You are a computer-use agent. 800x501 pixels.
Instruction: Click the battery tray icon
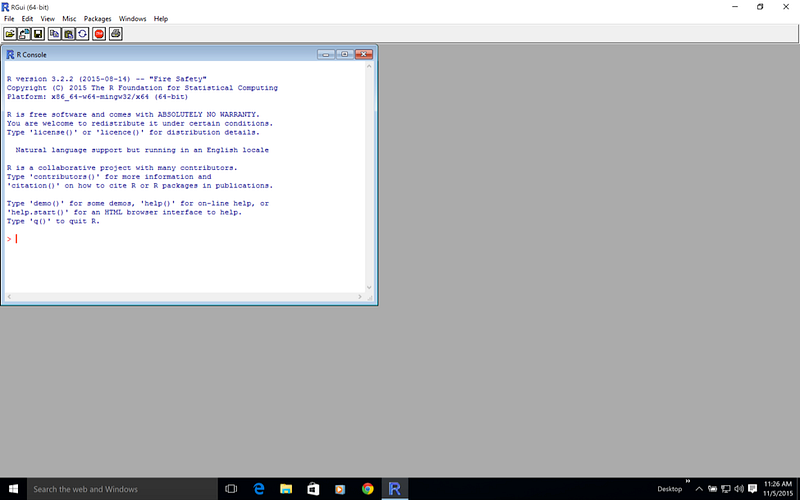pyautogui.click(x=712, y=489)
